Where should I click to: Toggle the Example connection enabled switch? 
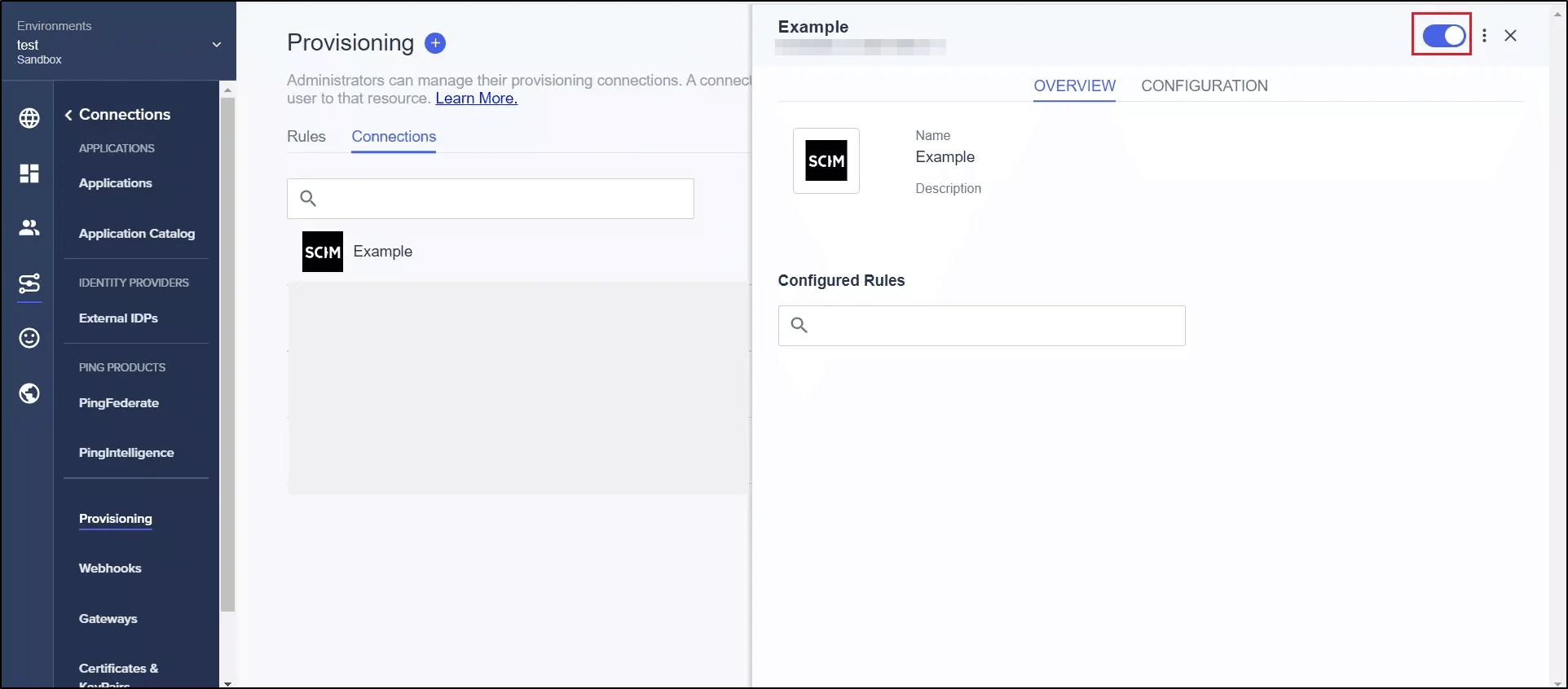(1443, 36)
